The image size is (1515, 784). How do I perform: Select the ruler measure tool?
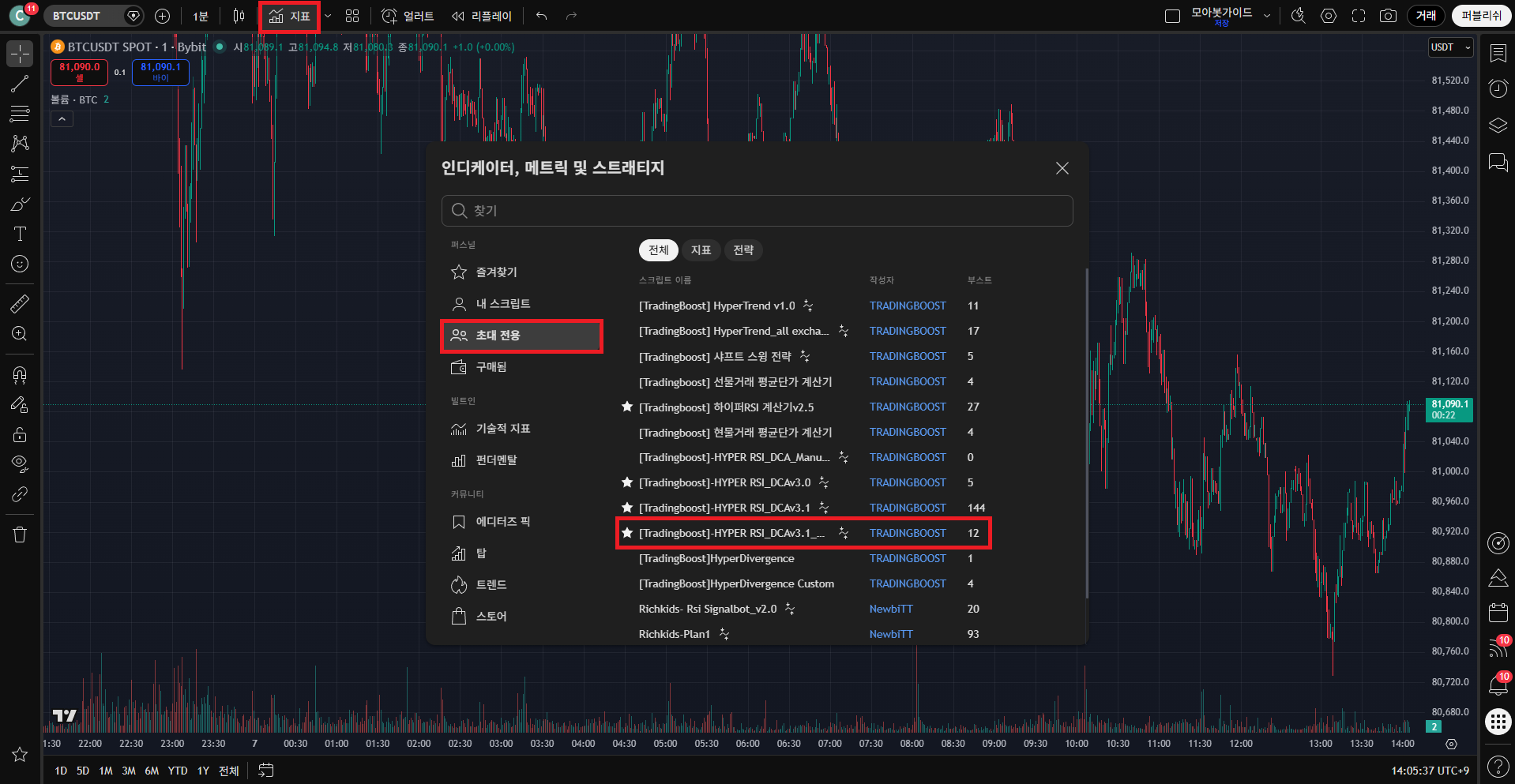tap(20, 303)
